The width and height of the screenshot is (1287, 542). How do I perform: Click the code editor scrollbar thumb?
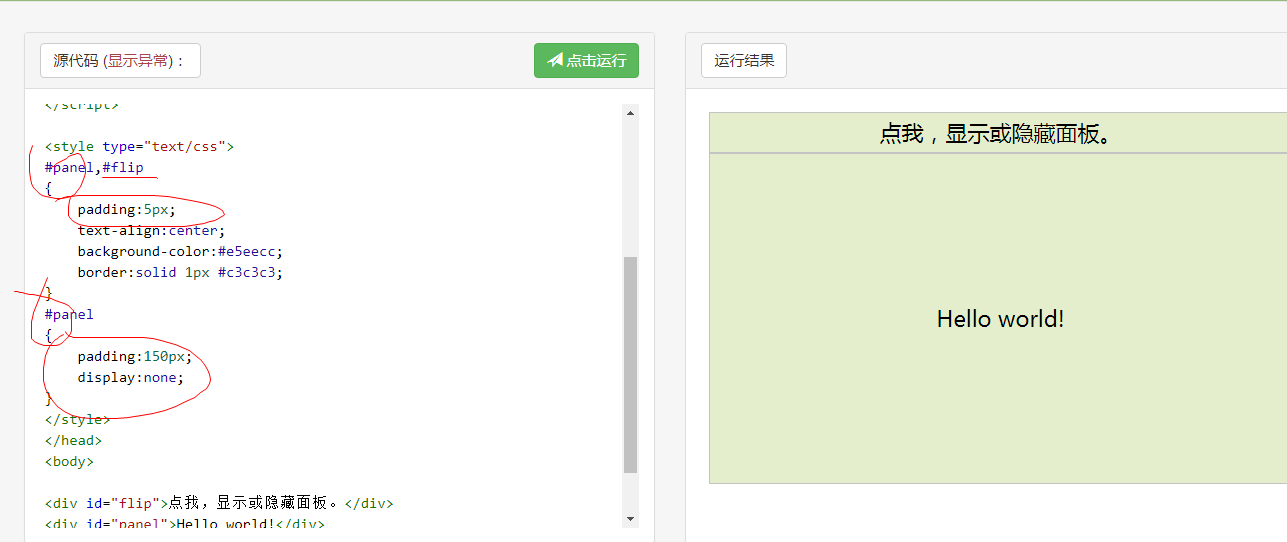tap(630, 364)
